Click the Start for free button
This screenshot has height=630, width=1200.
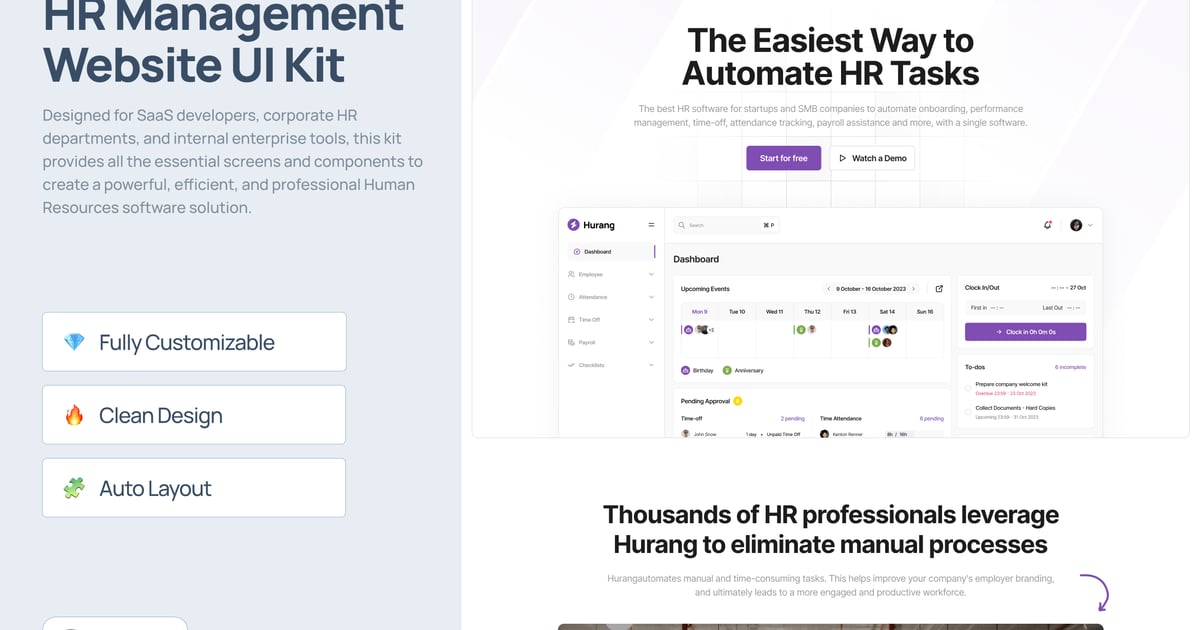[x=783, y=158]
